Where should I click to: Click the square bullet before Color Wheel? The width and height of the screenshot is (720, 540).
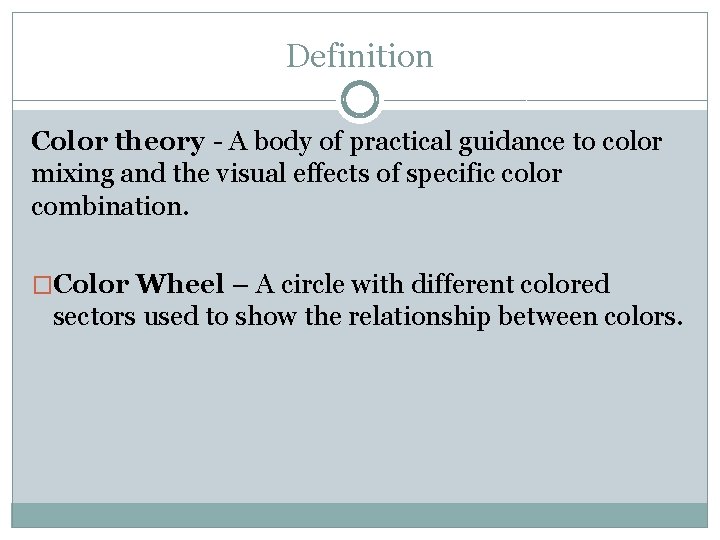coord(42,285)
